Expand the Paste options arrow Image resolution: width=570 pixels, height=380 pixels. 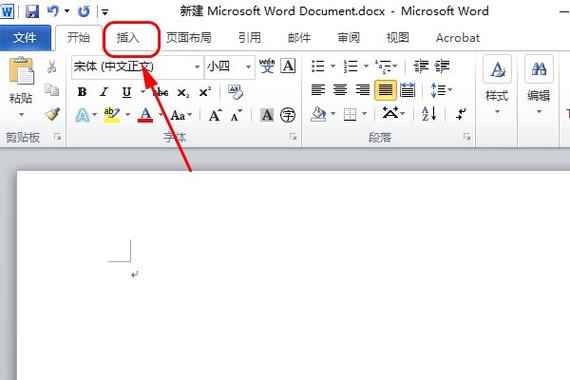[21, 115]
